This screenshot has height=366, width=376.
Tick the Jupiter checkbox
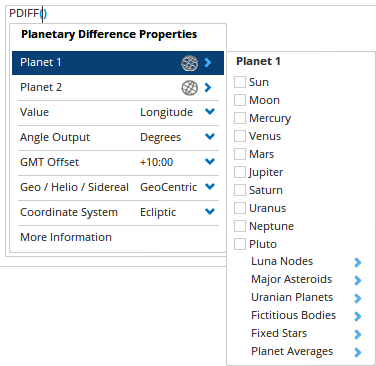pyautogui.click(x=240, y=172)
